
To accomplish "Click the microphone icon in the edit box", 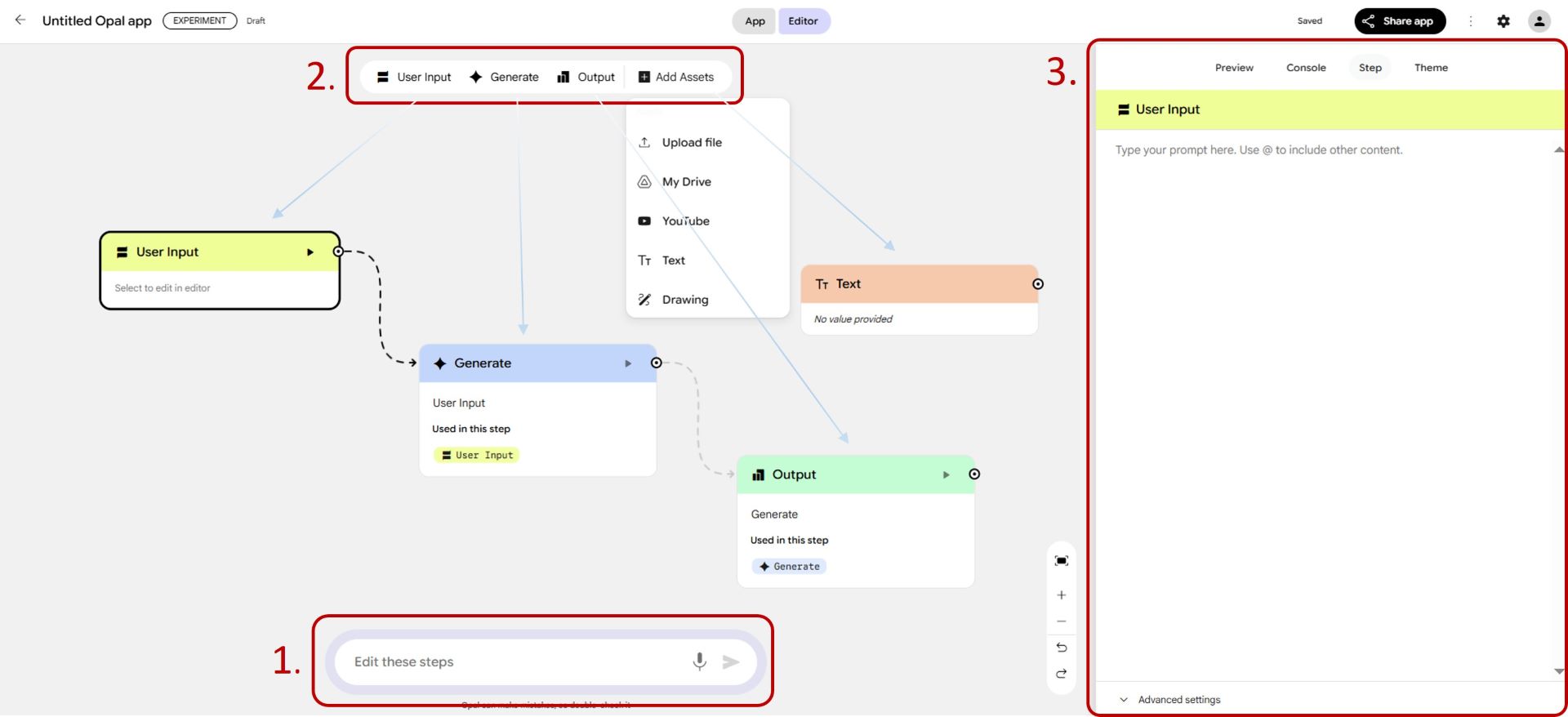I will (699, 661).
